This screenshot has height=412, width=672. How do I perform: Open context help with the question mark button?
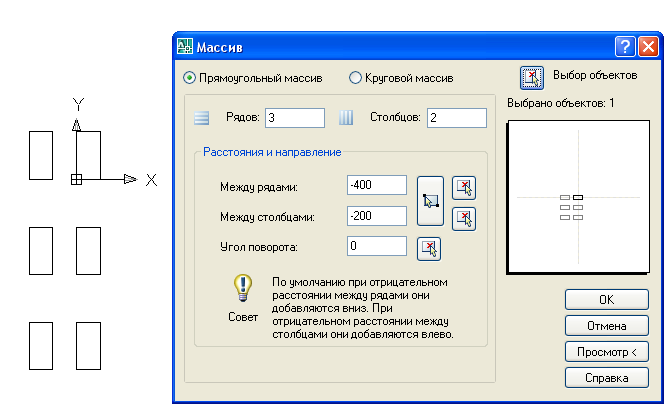click(x=625, y=46)
